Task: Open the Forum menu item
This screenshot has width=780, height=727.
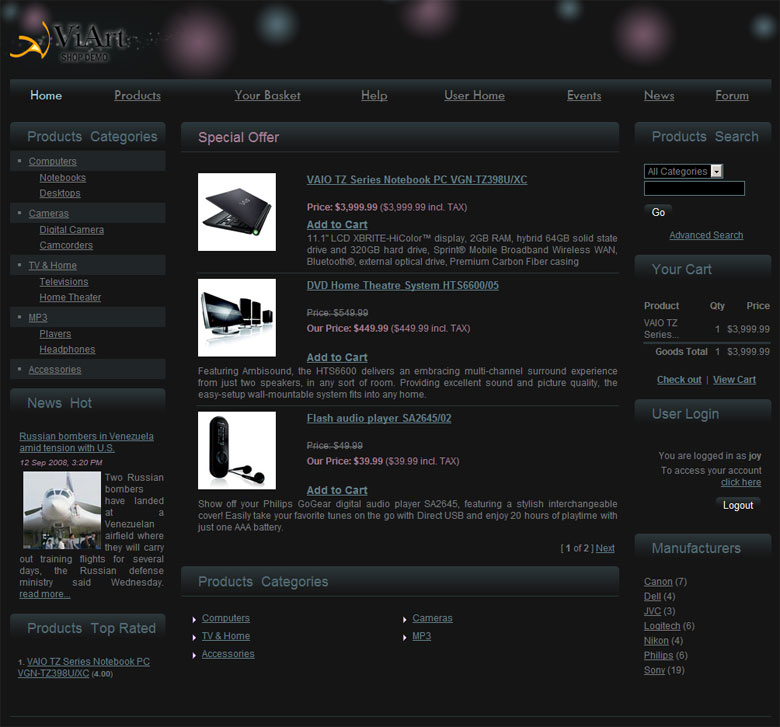Action: tap(732, 95)
